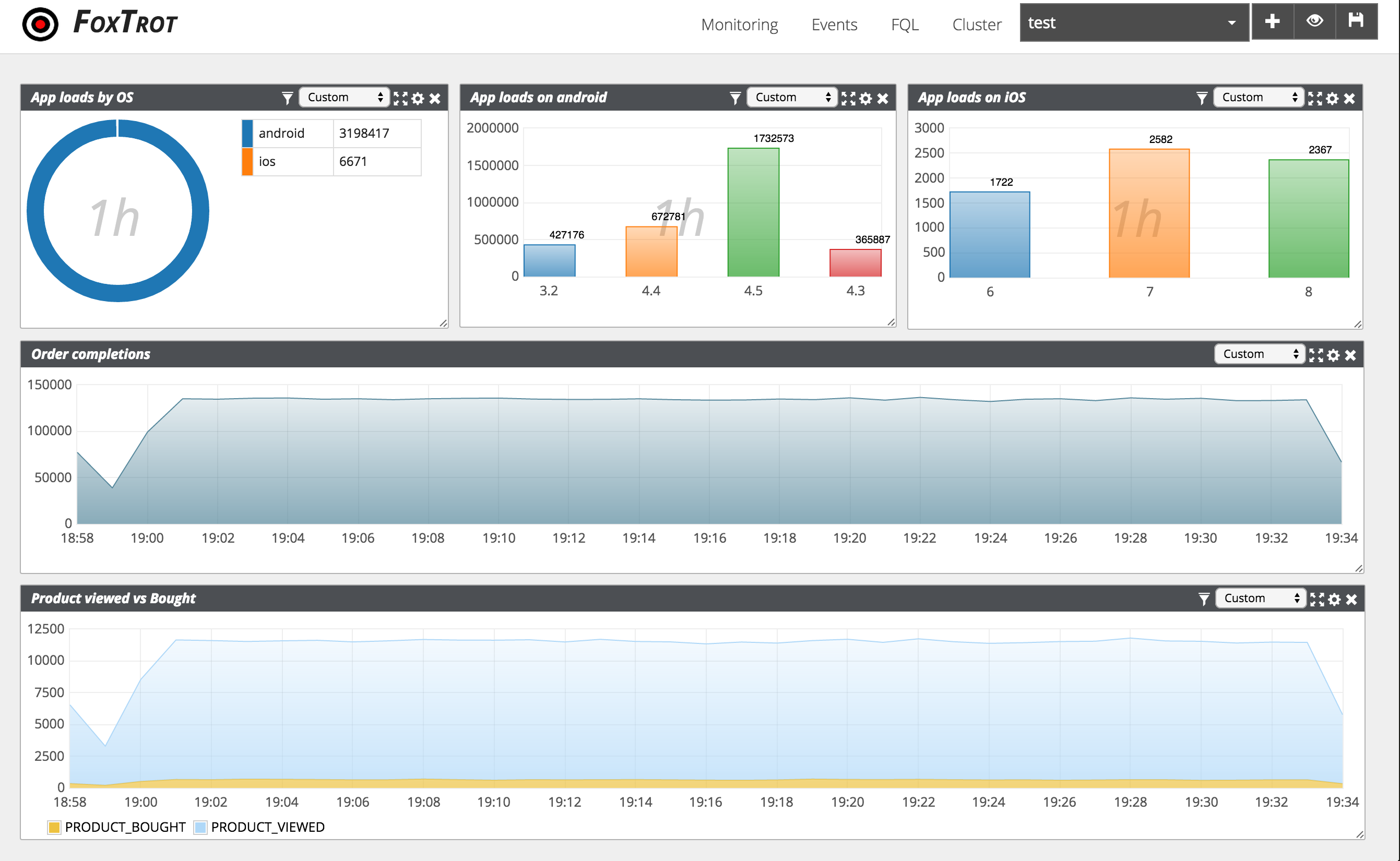1400x861 pixels.
Task: Select the ios legend row
Action: pos(331,162)
